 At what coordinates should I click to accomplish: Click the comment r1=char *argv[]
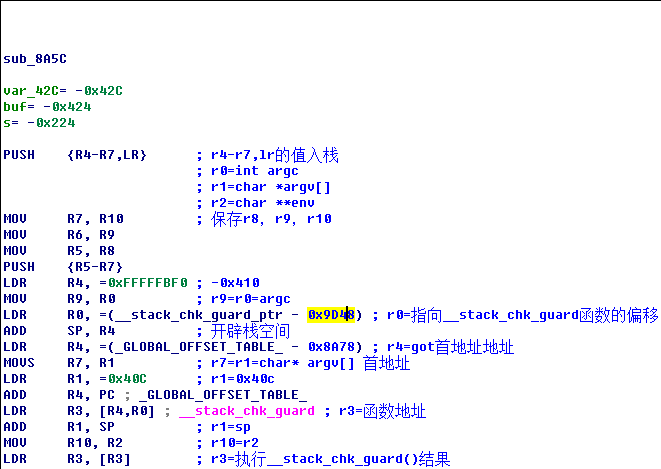pos(271,187)
